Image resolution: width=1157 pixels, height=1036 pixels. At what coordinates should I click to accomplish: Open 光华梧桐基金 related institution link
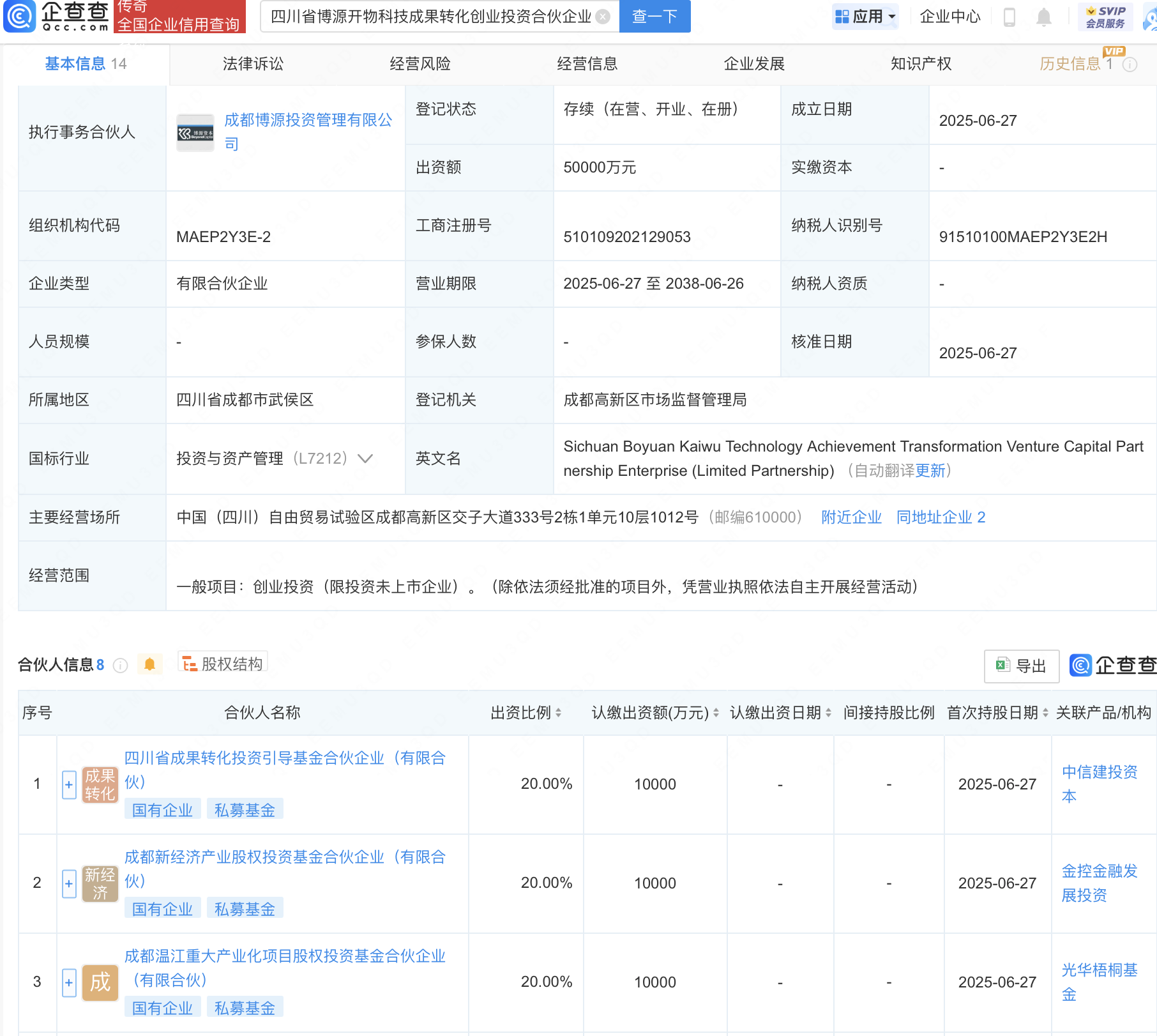coord(1100,982)
